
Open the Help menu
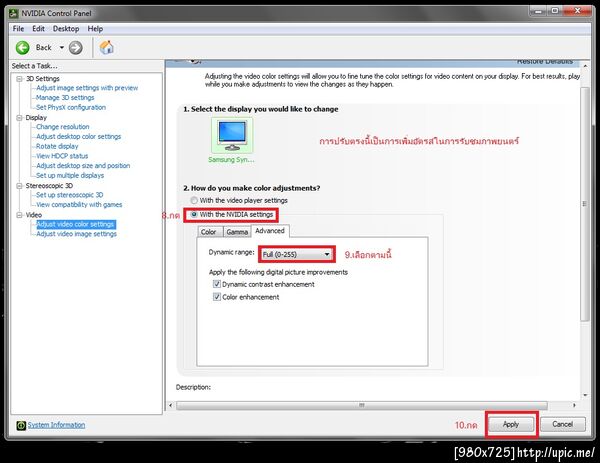click(95, 29)
